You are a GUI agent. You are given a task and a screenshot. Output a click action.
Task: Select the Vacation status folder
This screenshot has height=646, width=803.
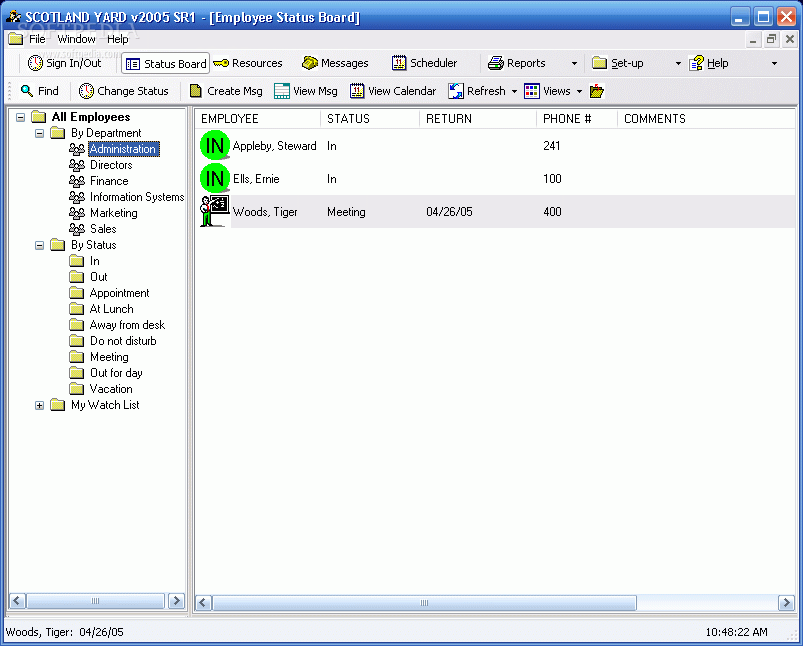(111, 389)
